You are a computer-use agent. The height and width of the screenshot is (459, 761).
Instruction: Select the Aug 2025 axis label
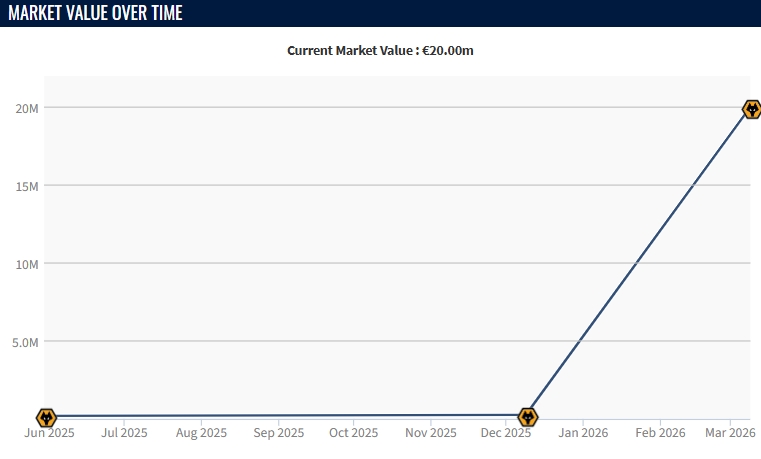coord(201,434)
